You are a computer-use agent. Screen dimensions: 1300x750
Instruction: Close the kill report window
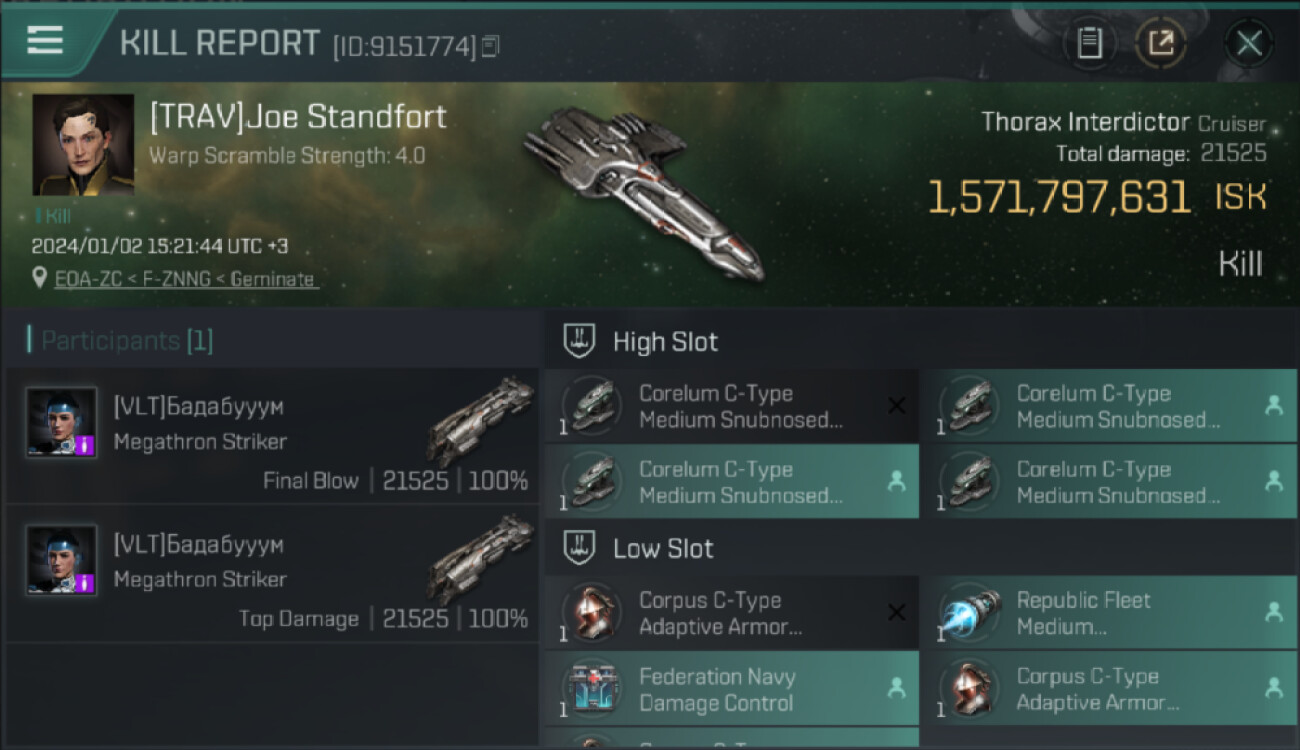pyautogui.click(x=1248, y=43)
